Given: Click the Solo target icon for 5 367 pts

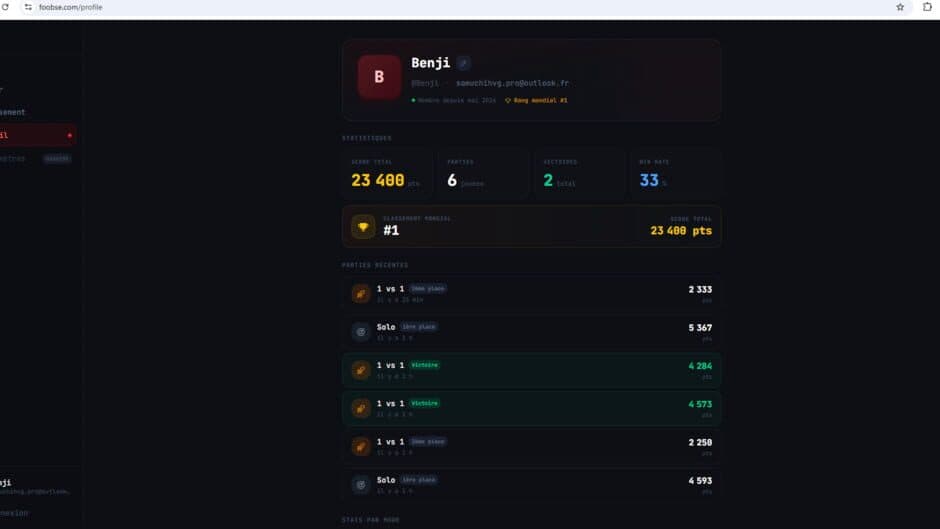Looking at the screenshot, I should pos(360,332).
